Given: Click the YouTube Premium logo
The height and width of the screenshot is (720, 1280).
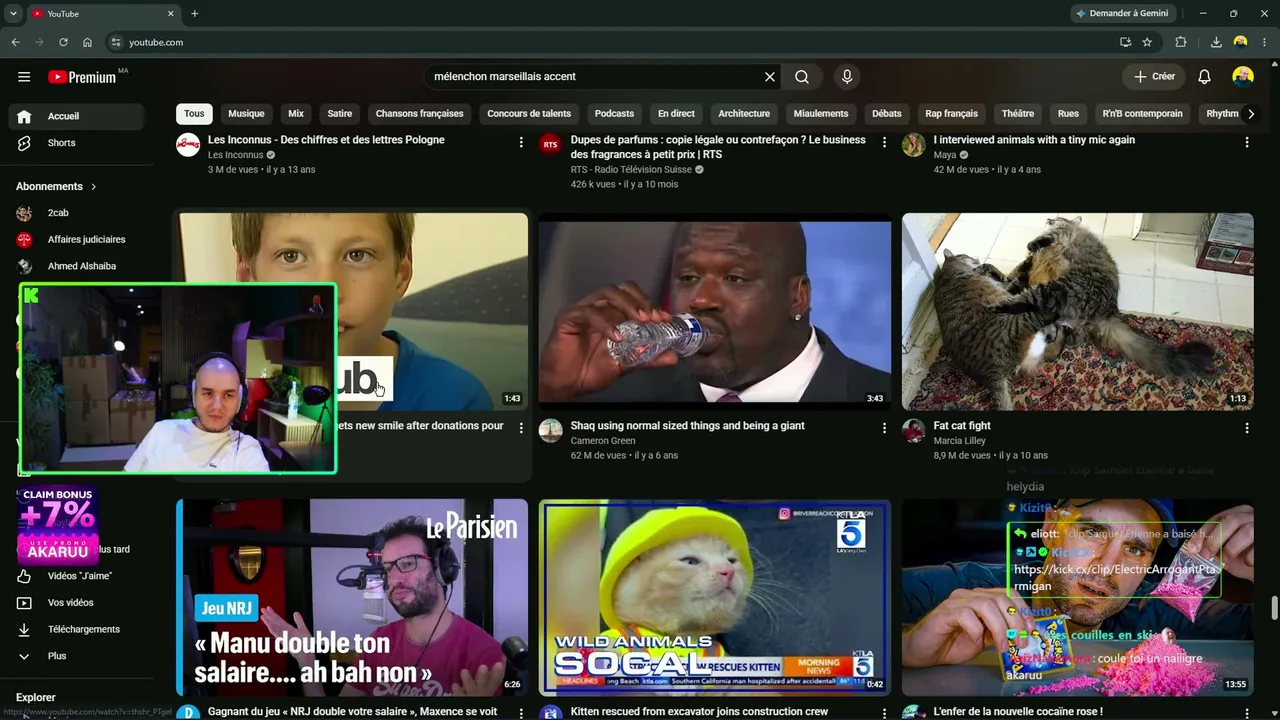Looking at the screenshot, I should tap(82, 77).
